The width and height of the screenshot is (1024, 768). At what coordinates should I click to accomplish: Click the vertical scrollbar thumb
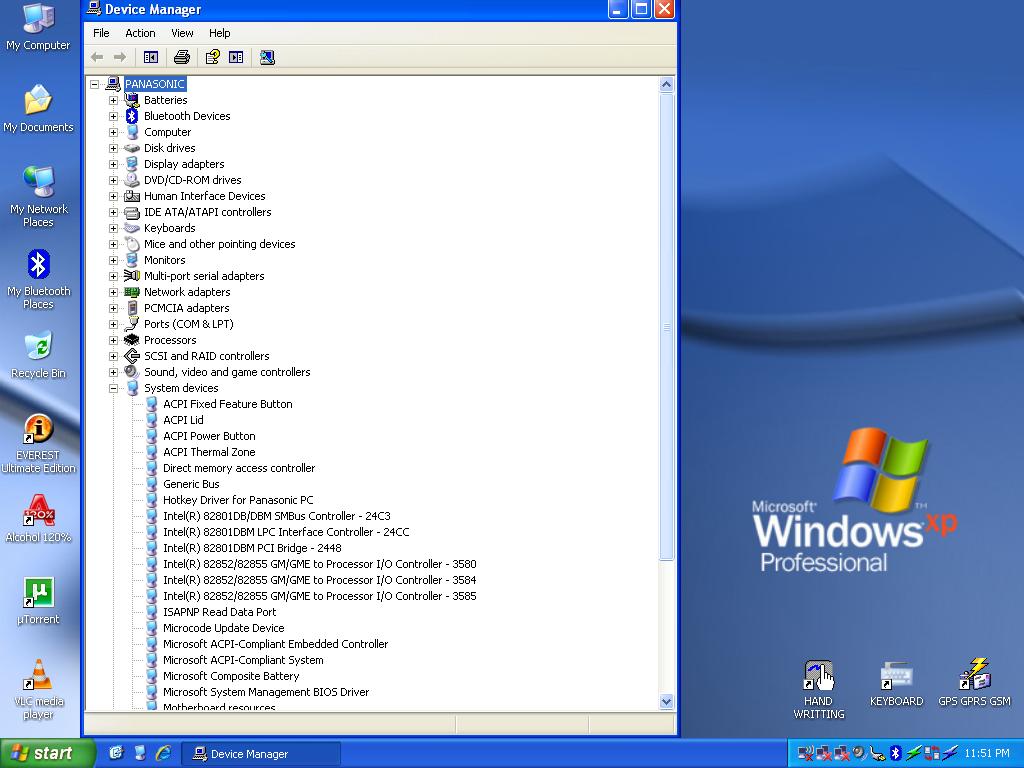tap(666, 327)
